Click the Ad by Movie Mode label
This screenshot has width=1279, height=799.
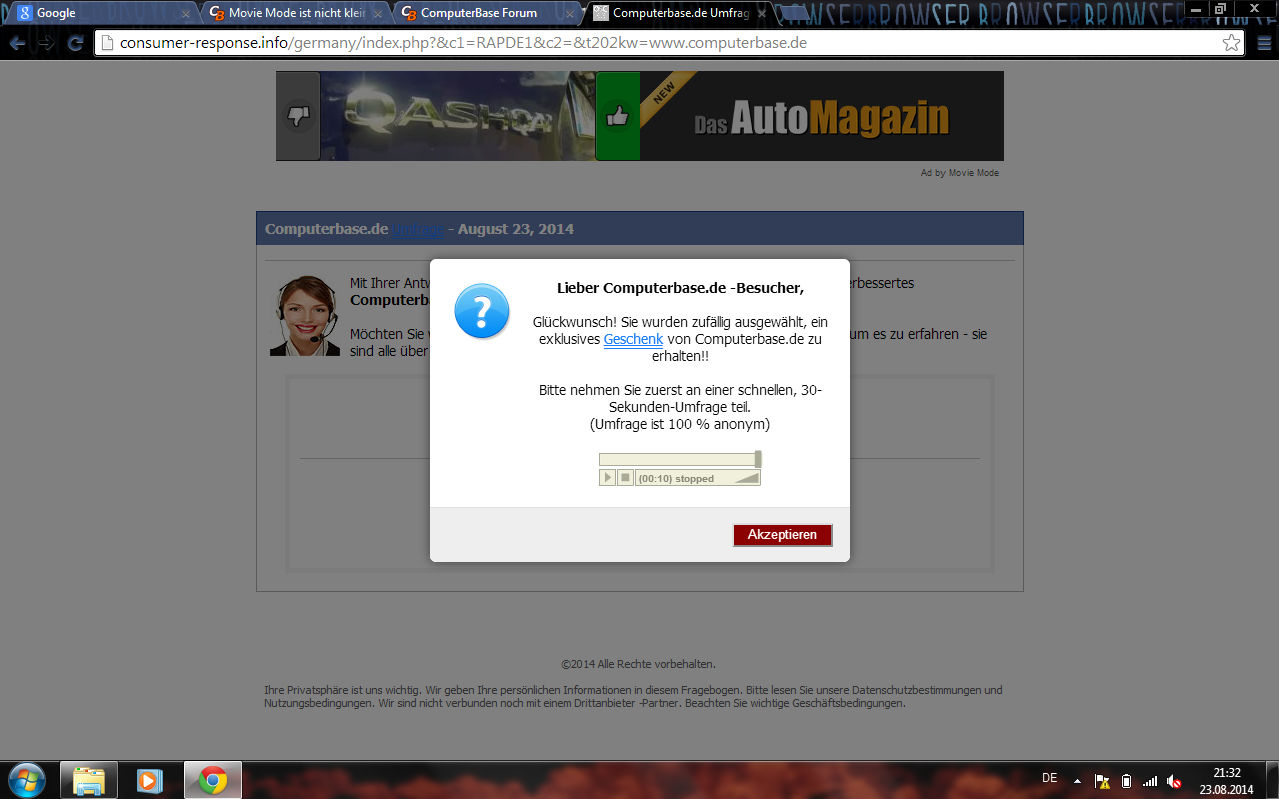pyautogui.click(x=959, y=173)
